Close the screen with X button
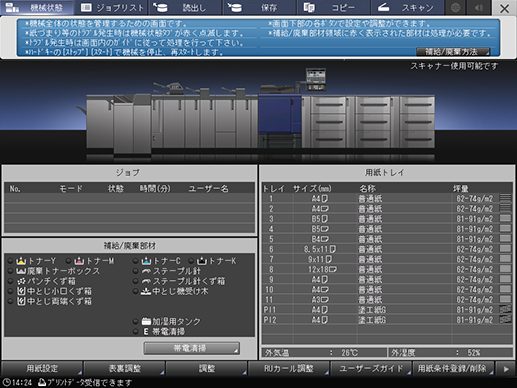The image size is (517, 388). tap(504, 8)
